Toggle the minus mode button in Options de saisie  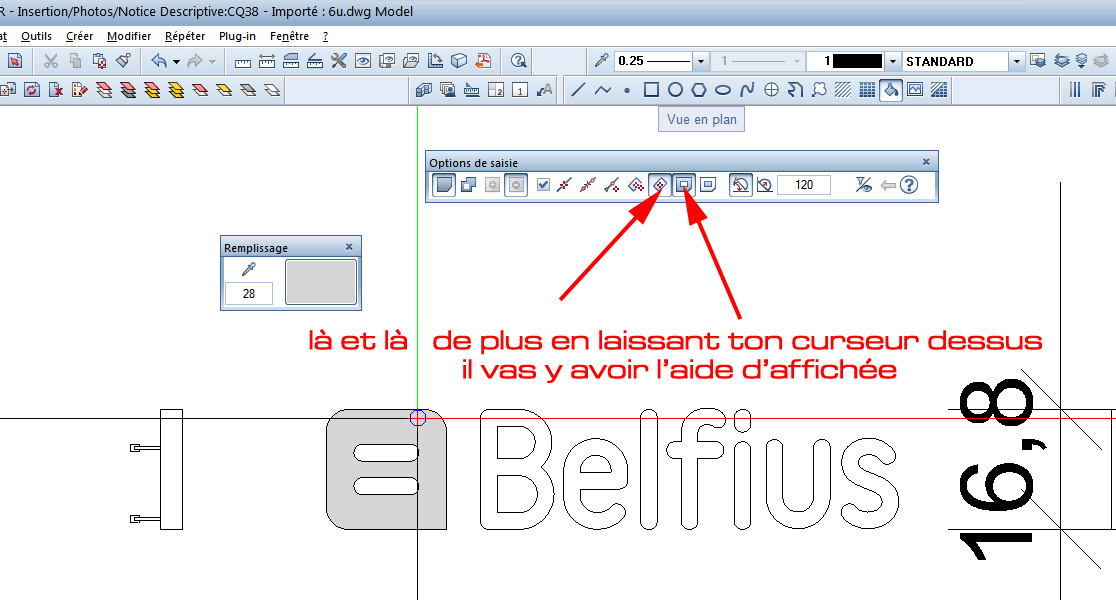click(516, 185)
